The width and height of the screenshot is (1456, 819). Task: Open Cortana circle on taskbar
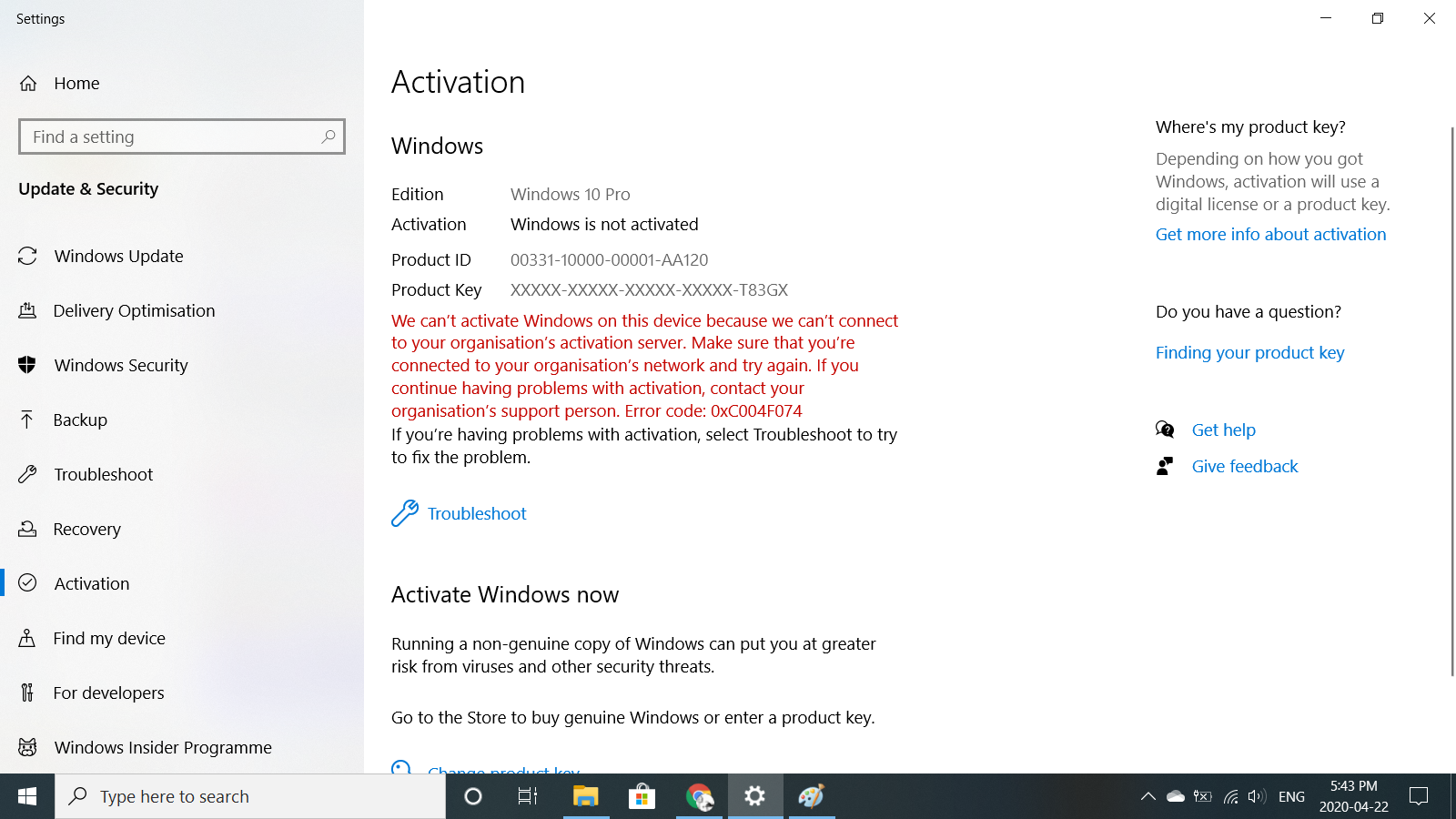(473, 796)
